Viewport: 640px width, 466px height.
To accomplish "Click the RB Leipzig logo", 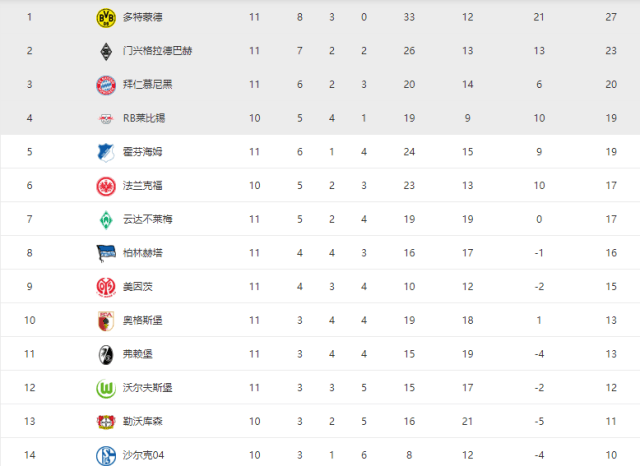I will [x=106, y=119].
